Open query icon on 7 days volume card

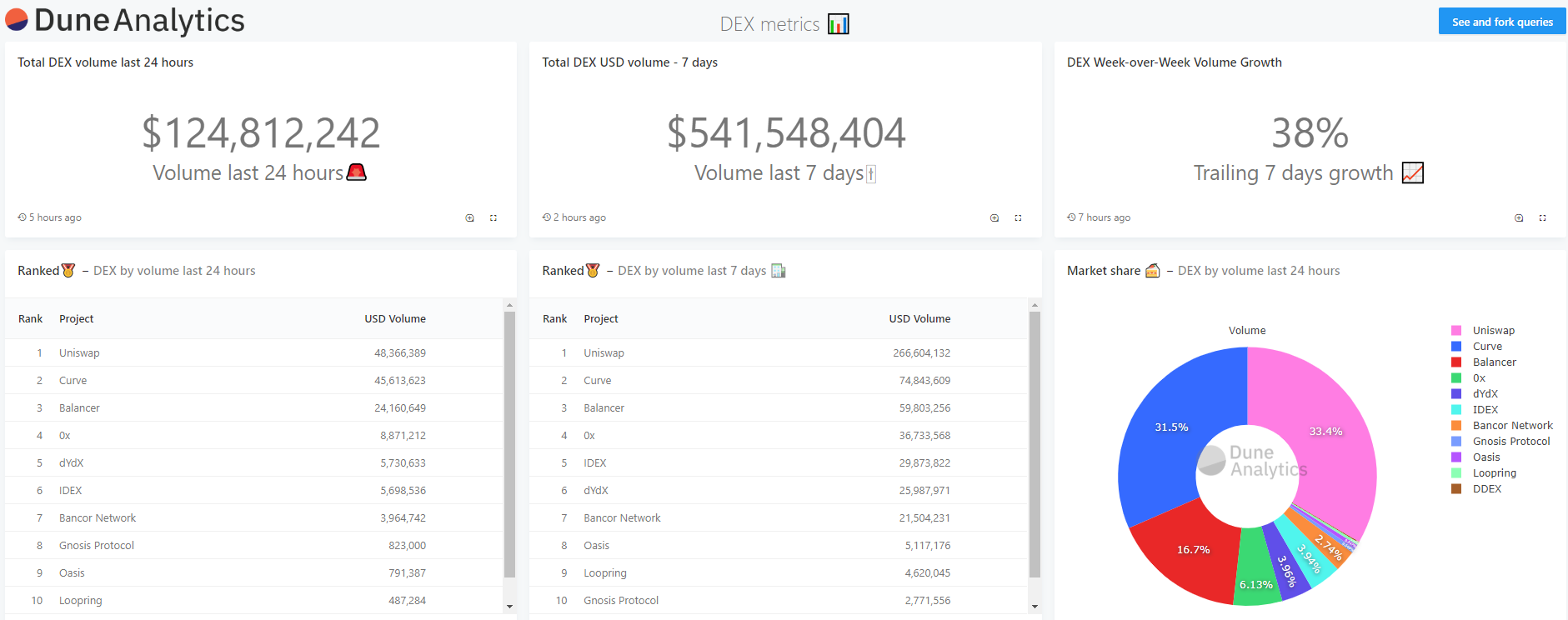tap(994, 218)
